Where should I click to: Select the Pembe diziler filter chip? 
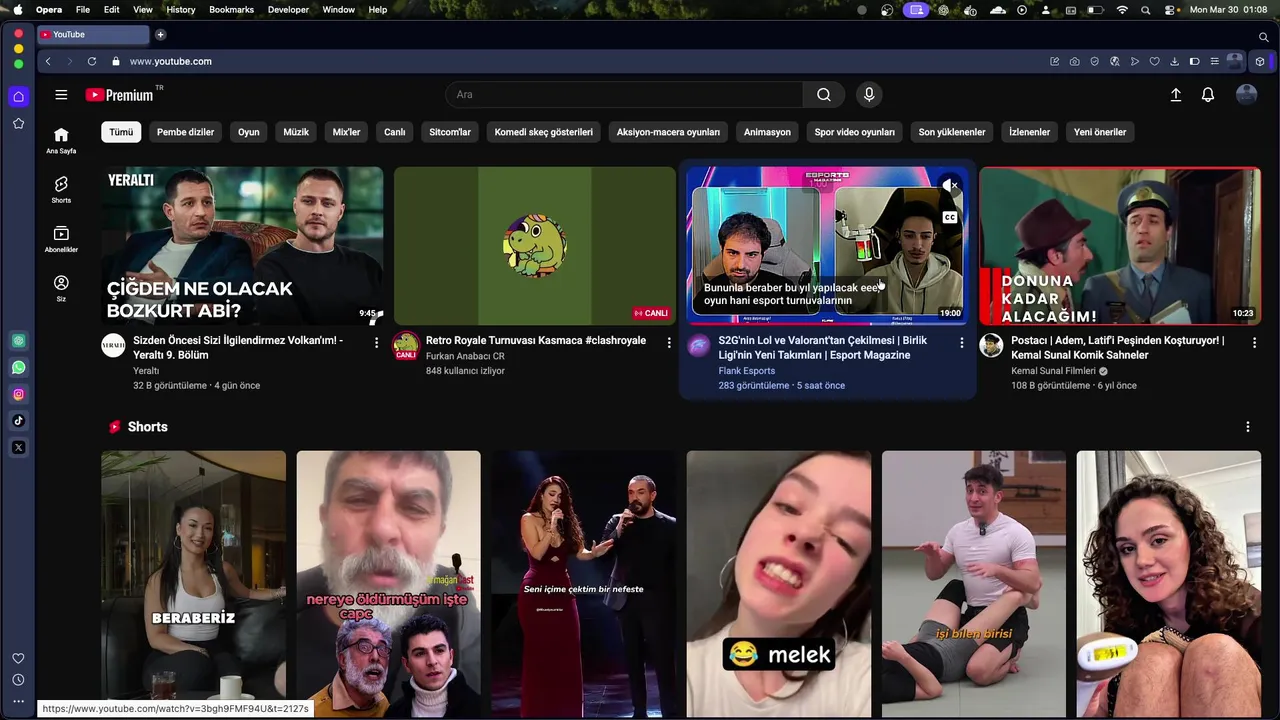coord(185,132)
